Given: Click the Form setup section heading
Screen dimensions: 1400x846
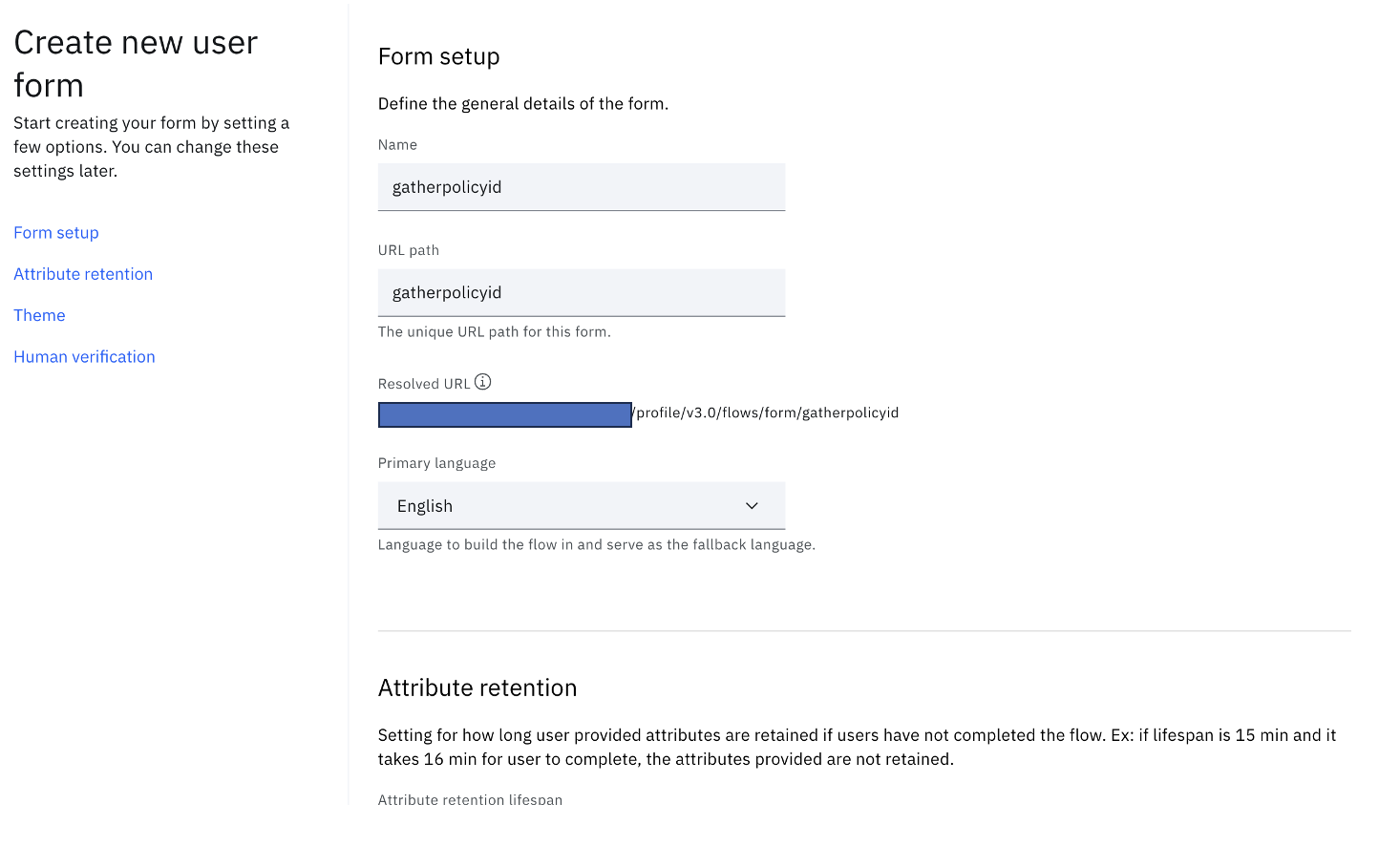Looking at the screenshot, I should coord(438,57).
